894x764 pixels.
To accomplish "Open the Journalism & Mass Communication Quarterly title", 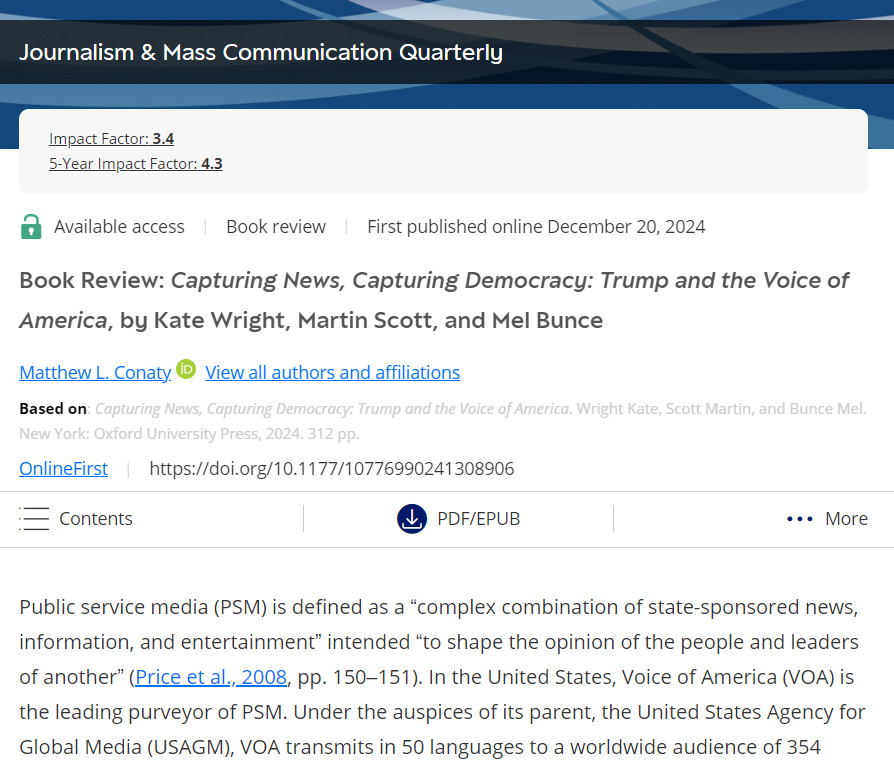I will pos(261,52).
